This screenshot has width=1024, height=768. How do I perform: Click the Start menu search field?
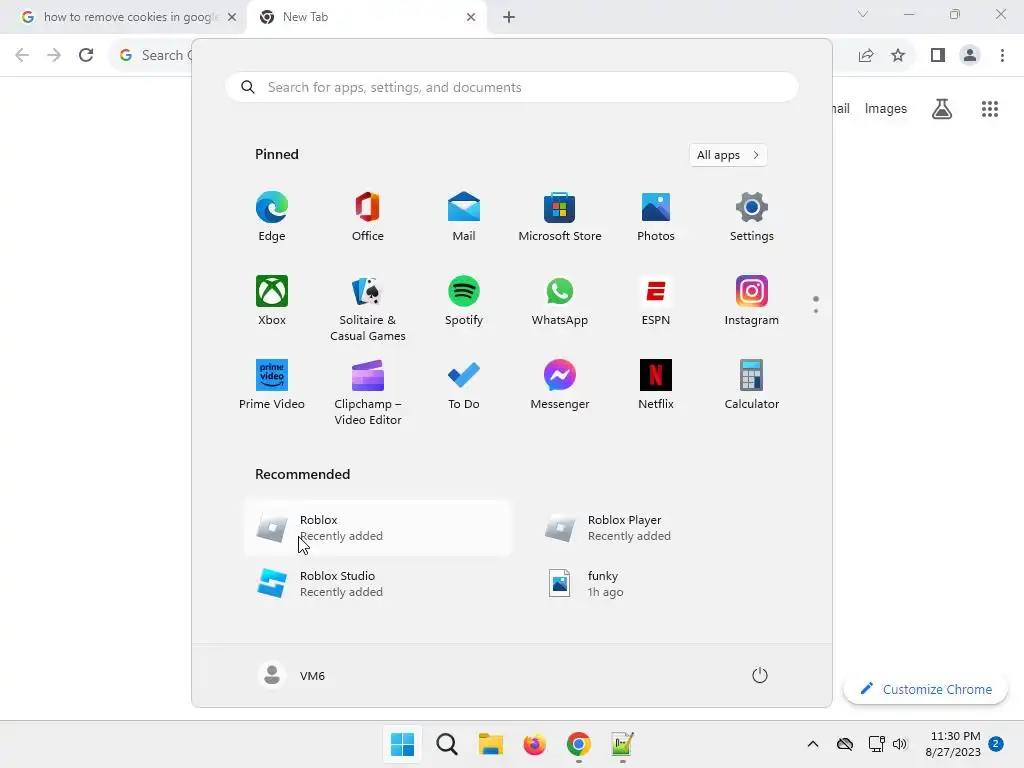(512, 88)
